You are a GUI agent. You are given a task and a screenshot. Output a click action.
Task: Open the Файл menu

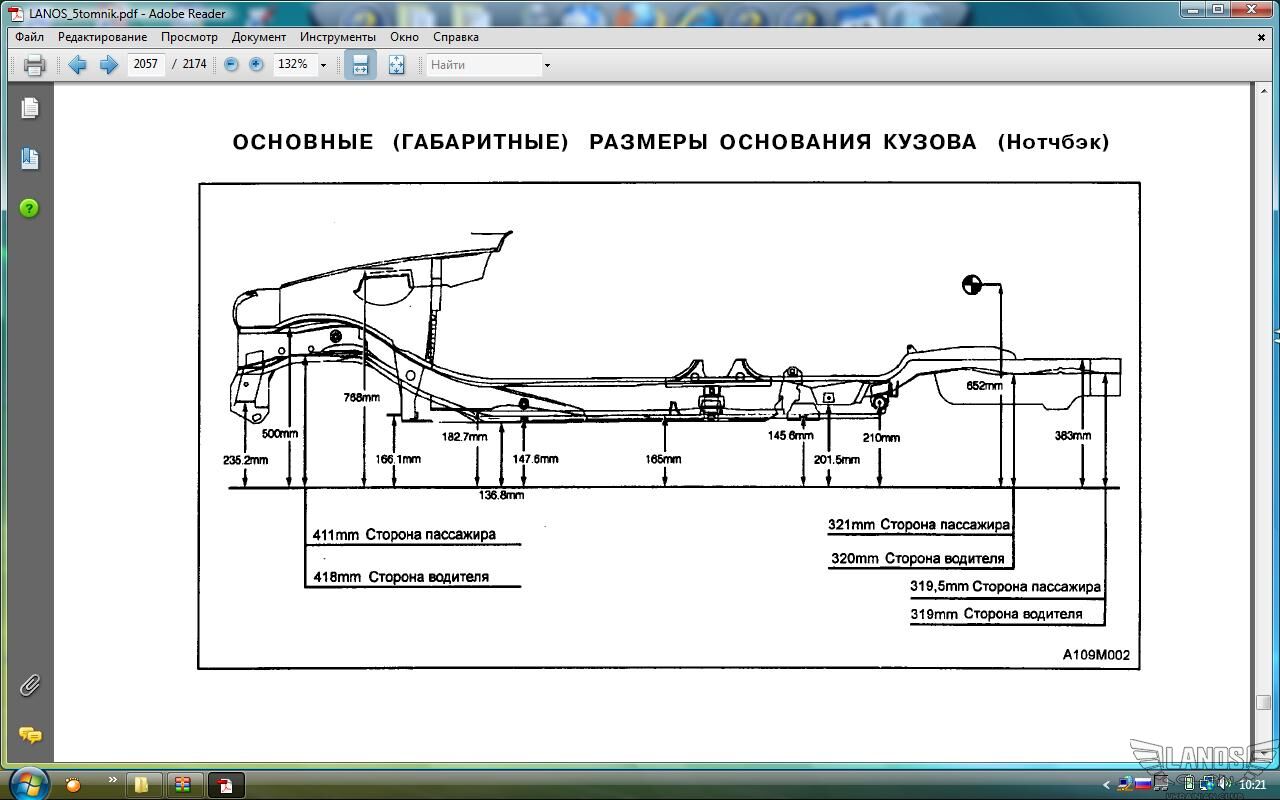click(29, 37)
